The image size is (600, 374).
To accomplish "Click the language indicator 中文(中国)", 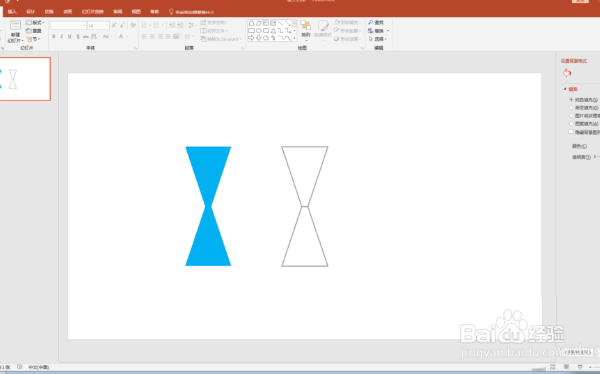I will tap(39, 367).
